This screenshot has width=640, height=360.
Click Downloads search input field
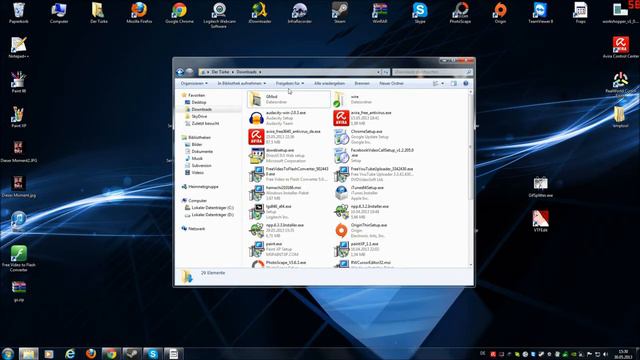point(433,72)
